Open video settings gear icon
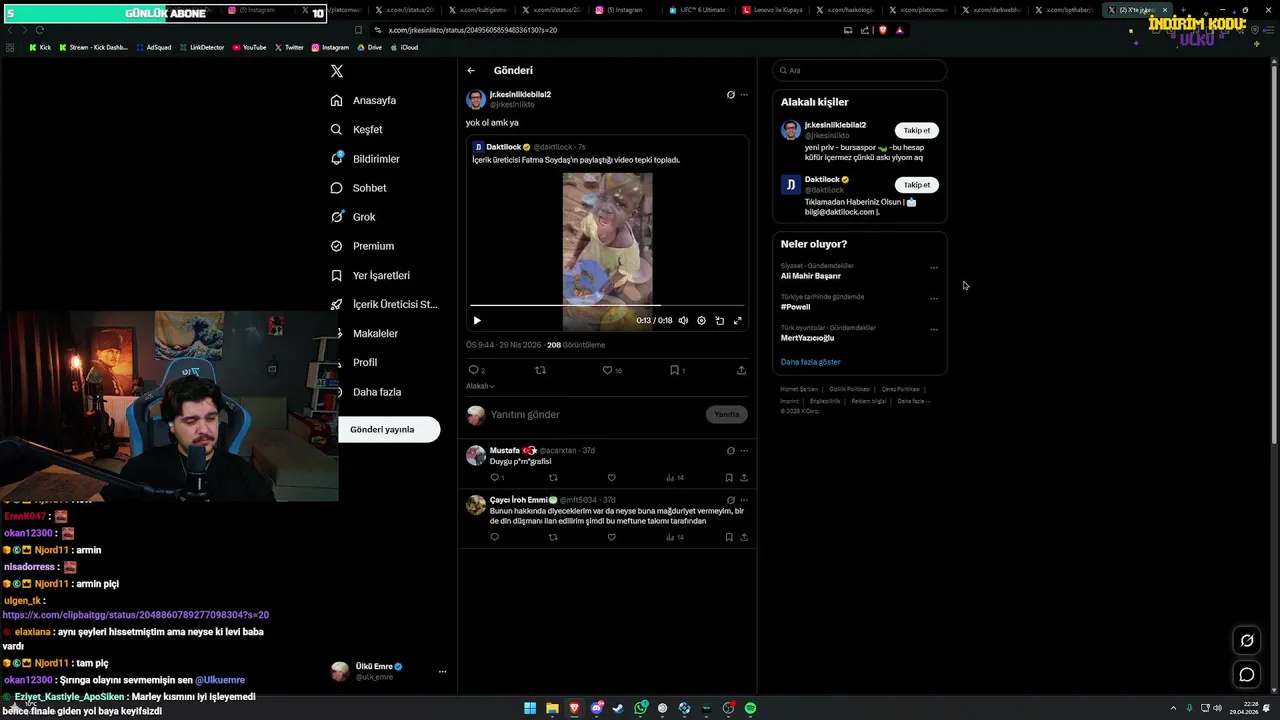The width and height of the screenshot is (1280, 720). tap(701, 321)
